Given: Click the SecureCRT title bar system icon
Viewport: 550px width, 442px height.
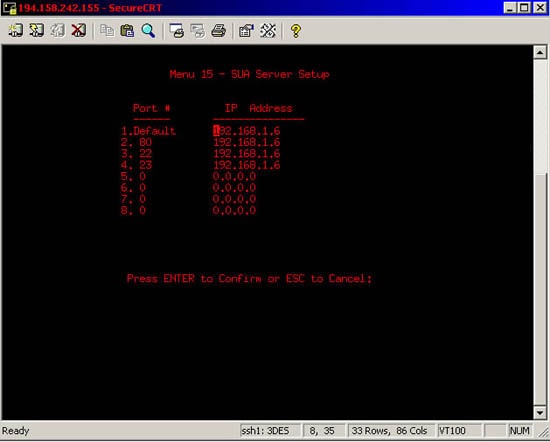Looking at the screenshot, I should coord(9,8).
